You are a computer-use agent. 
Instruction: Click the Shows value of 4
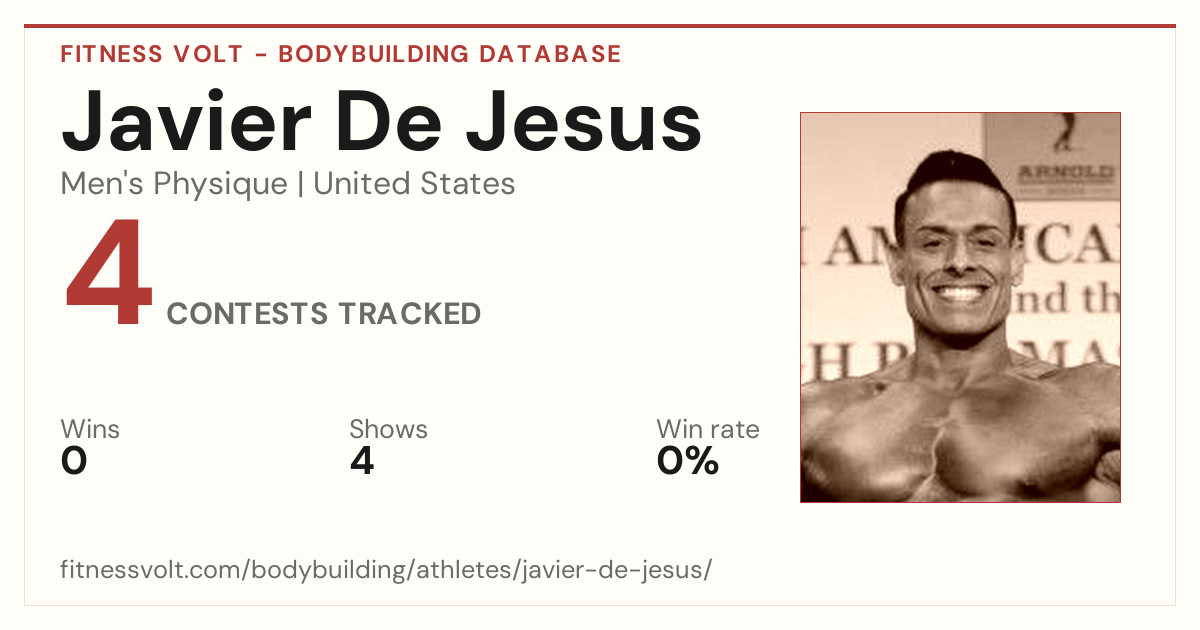click(x=362, y=461)
